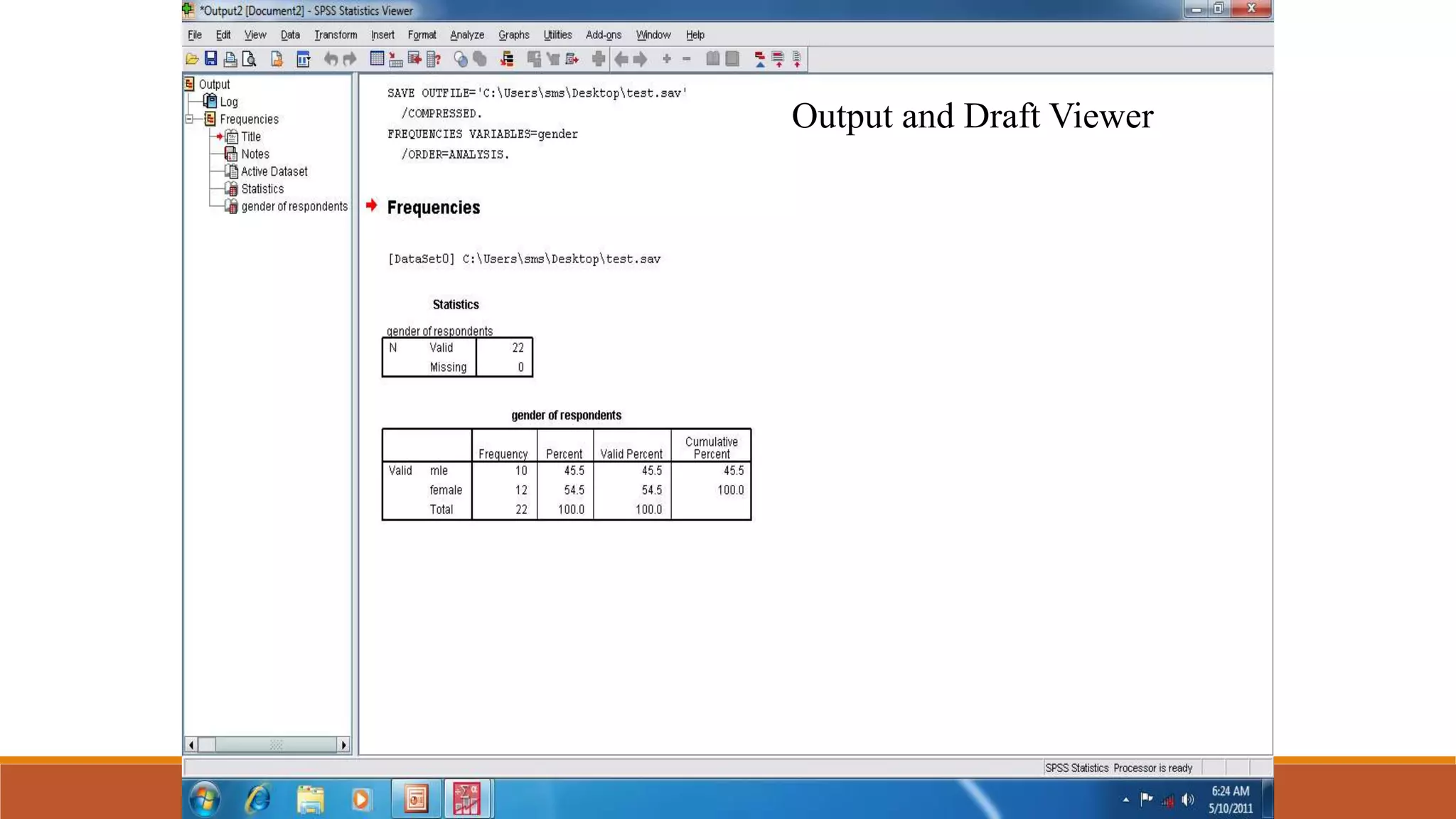Screen dimensions: 1456x819
Task: Launch Internet Explorer from taskbar
Action: pos(257,799)
